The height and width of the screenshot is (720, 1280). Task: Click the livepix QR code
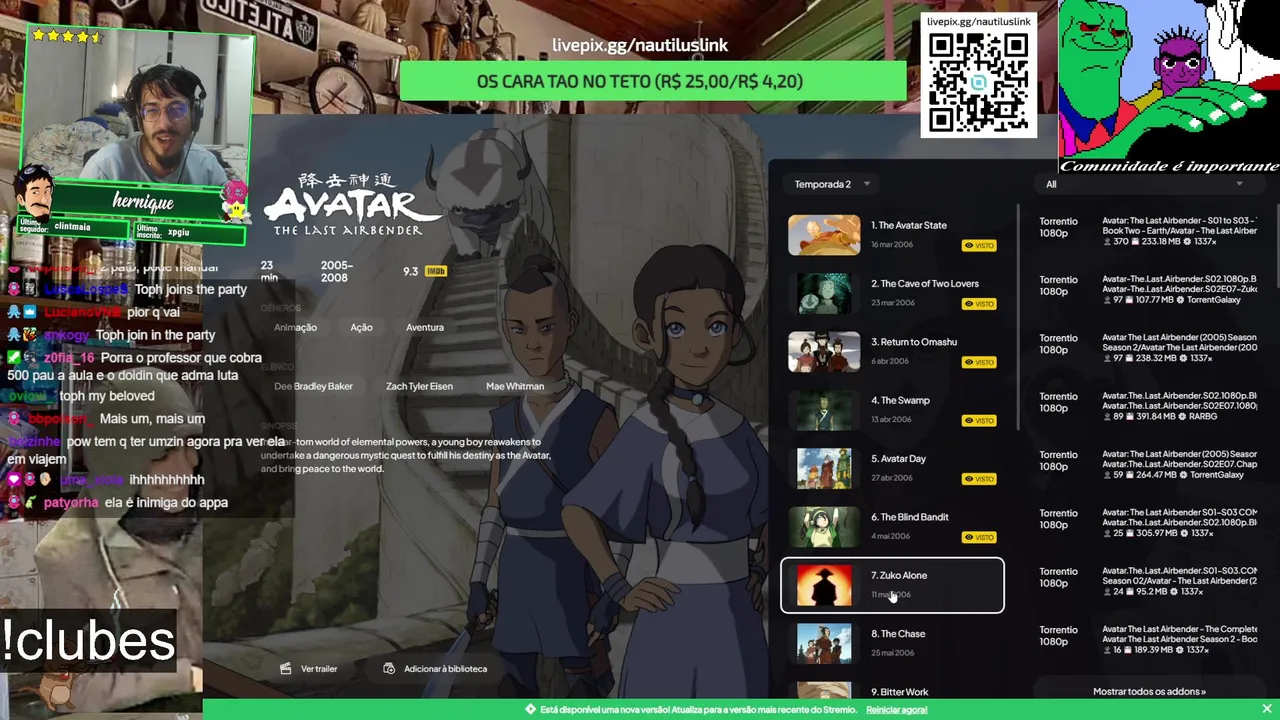(978, 84)
